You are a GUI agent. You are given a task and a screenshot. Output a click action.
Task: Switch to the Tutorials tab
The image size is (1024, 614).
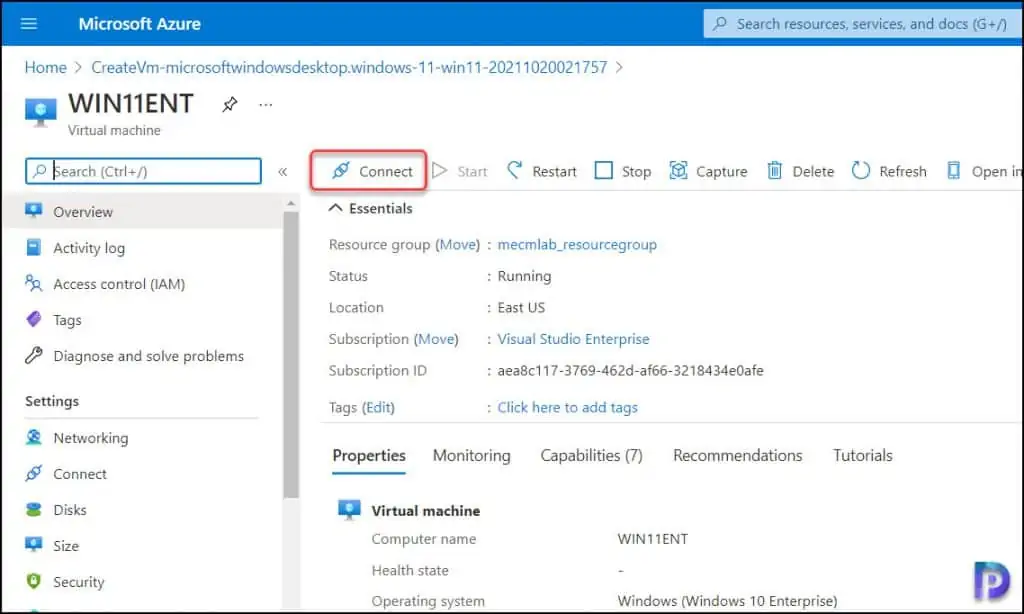[862, 456]
